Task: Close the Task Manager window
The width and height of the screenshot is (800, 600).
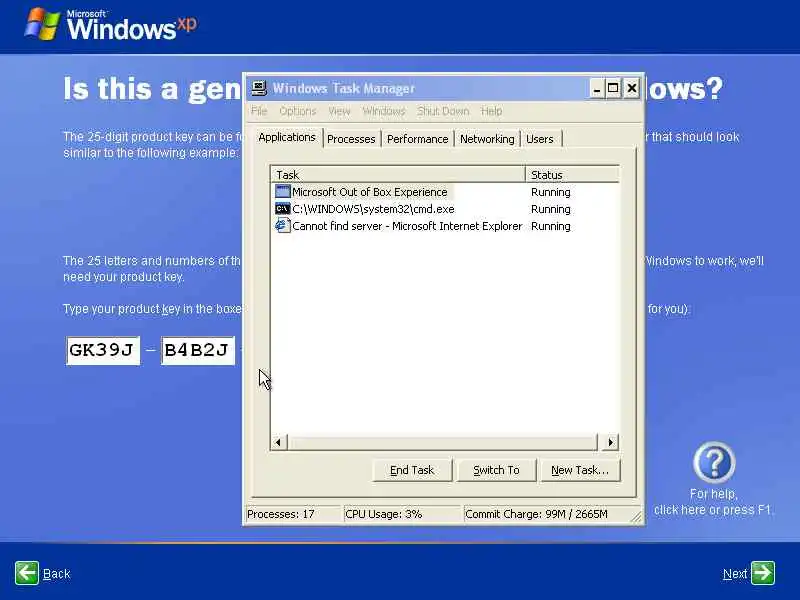Action: coord(632,89)
